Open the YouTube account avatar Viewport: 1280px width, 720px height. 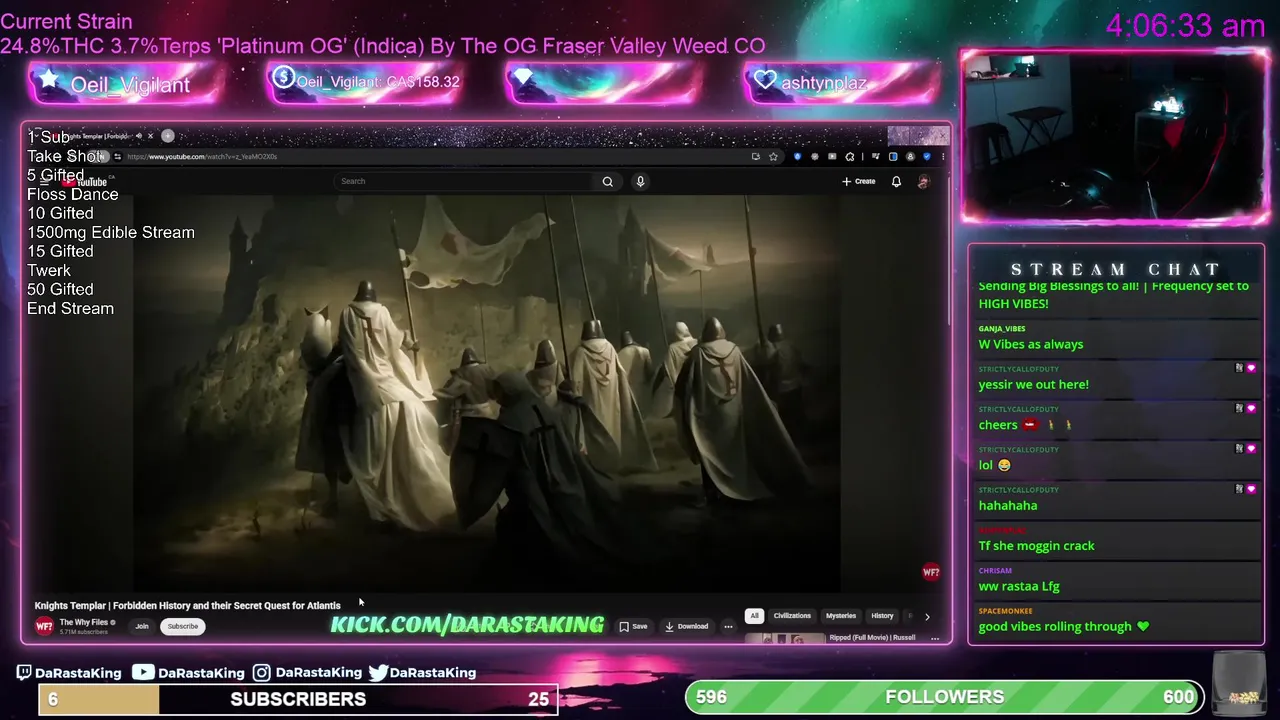923,181
